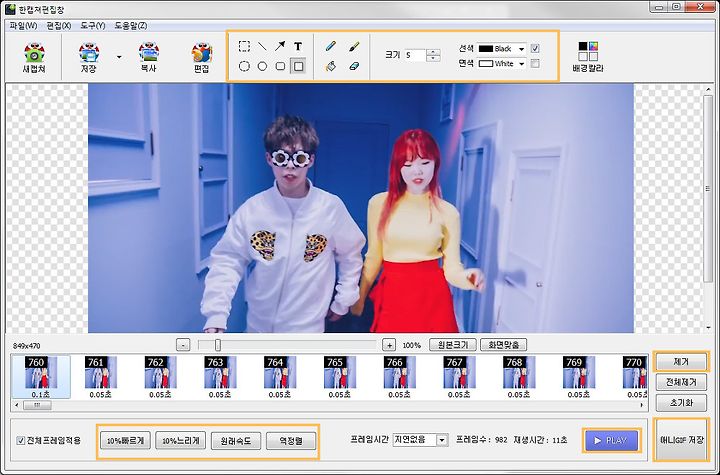The image size is (720, 475).
Task: Select frame thumbnail 762
Action: click(160, 376)
